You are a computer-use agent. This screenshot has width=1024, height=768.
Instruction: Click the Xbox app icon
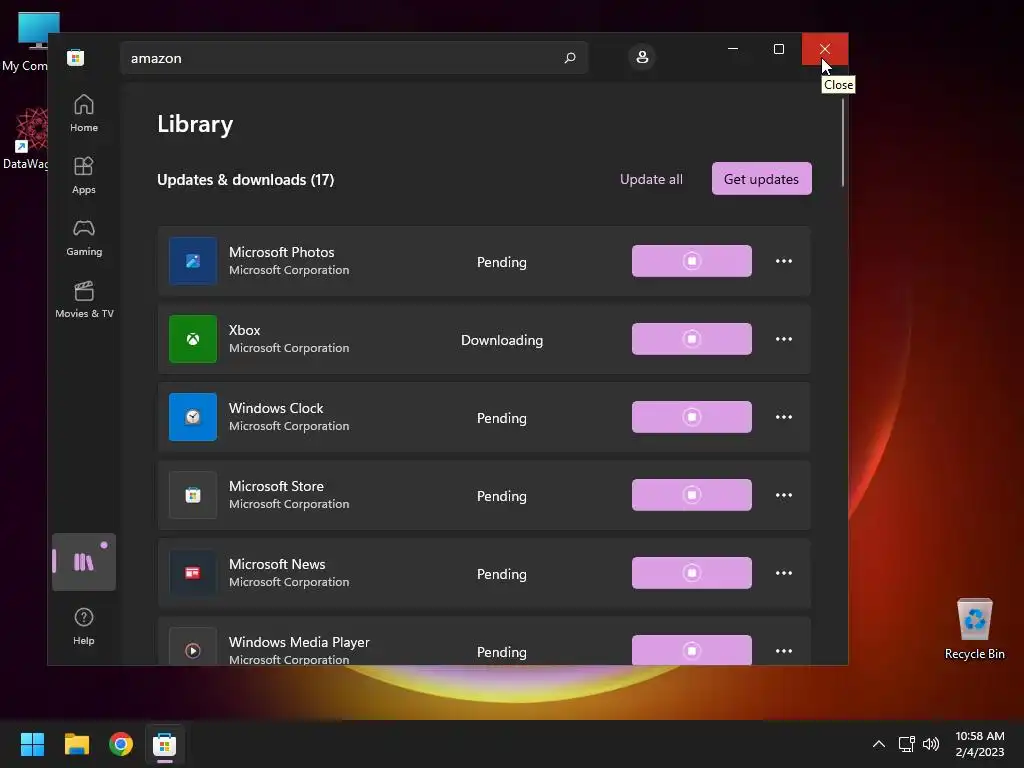pos(193,339)
